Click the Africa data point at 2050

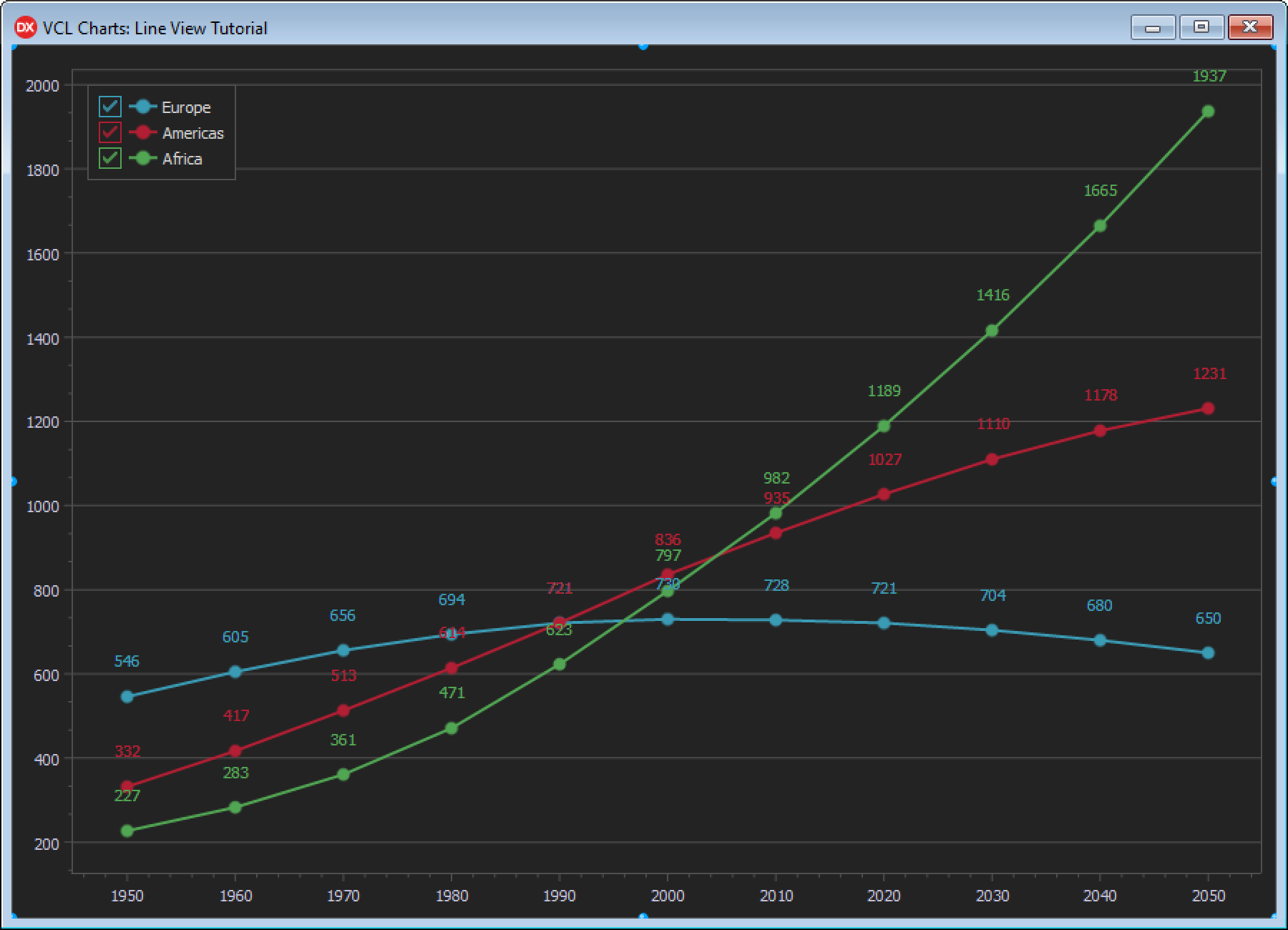[1208, 112]
